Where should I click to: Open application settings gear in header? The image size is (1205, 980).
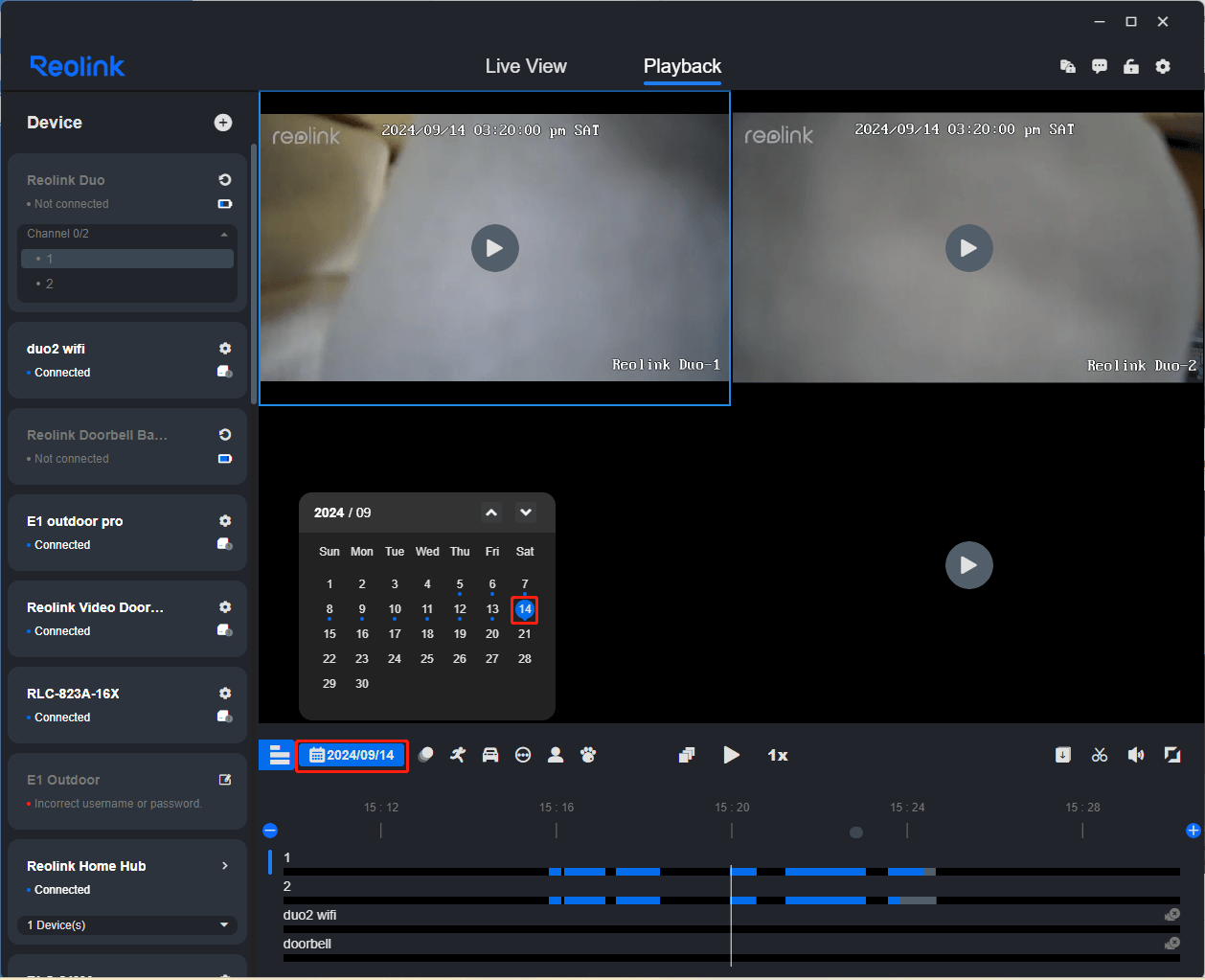pyautogui.click(x=1163, y=66)
